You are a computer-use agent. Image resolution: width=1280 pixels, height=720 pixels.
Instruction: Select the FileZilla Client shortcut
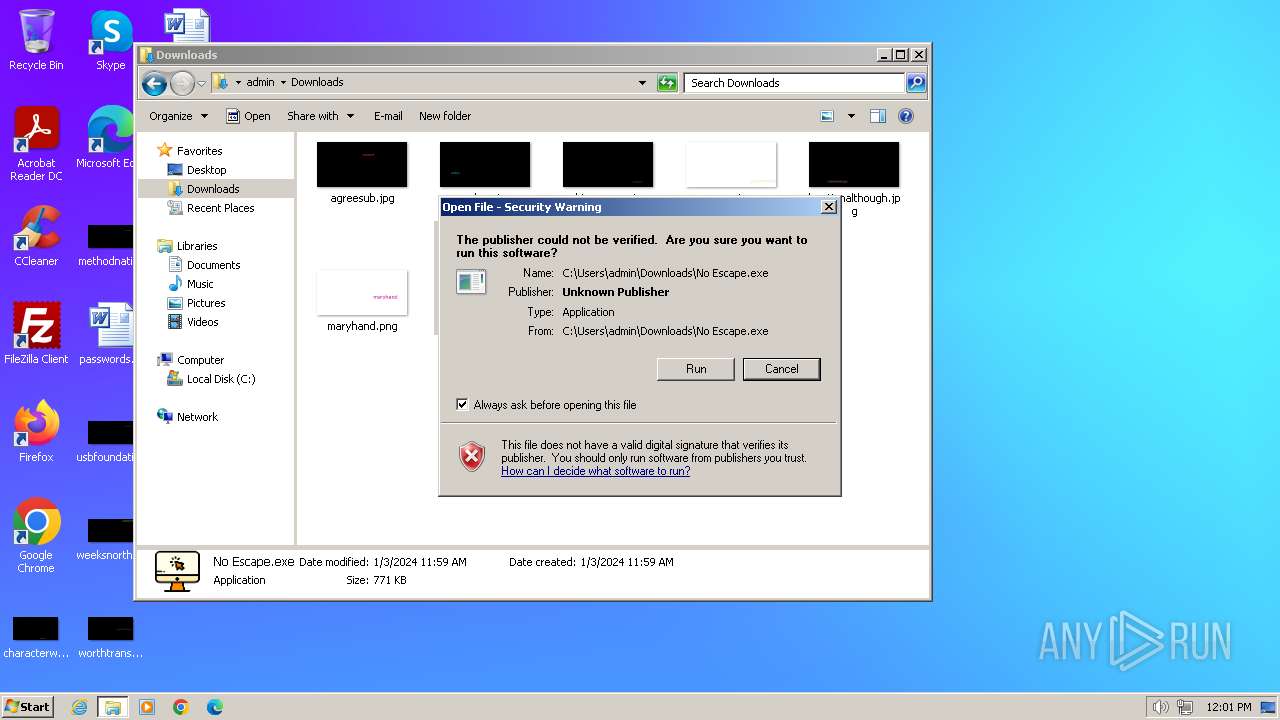coord(36,334)
